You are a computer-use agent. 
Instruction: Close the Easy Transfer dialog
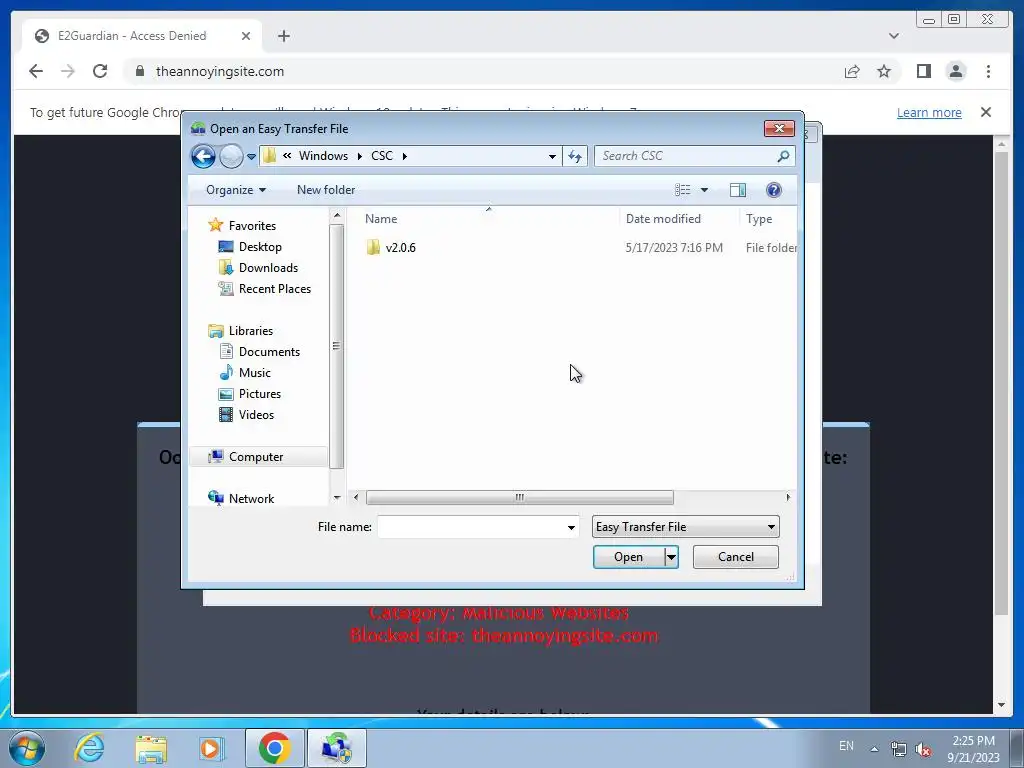click(x=780, y=129)
